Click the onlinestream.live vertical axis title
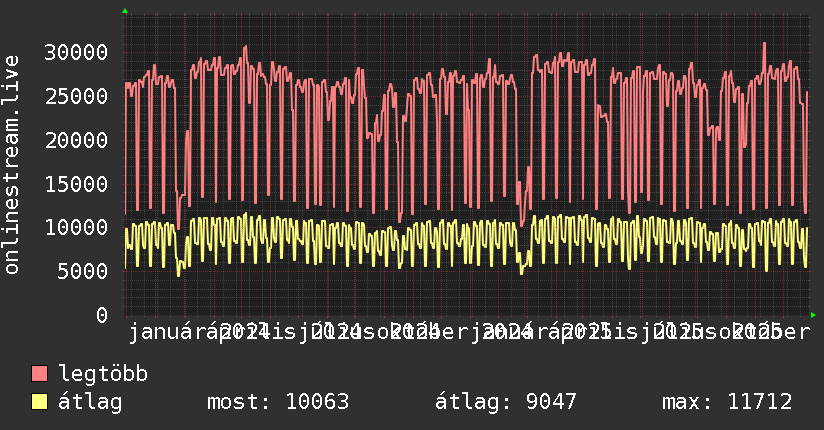This screenshot has height=430, width=824. (x=12, y=166)
